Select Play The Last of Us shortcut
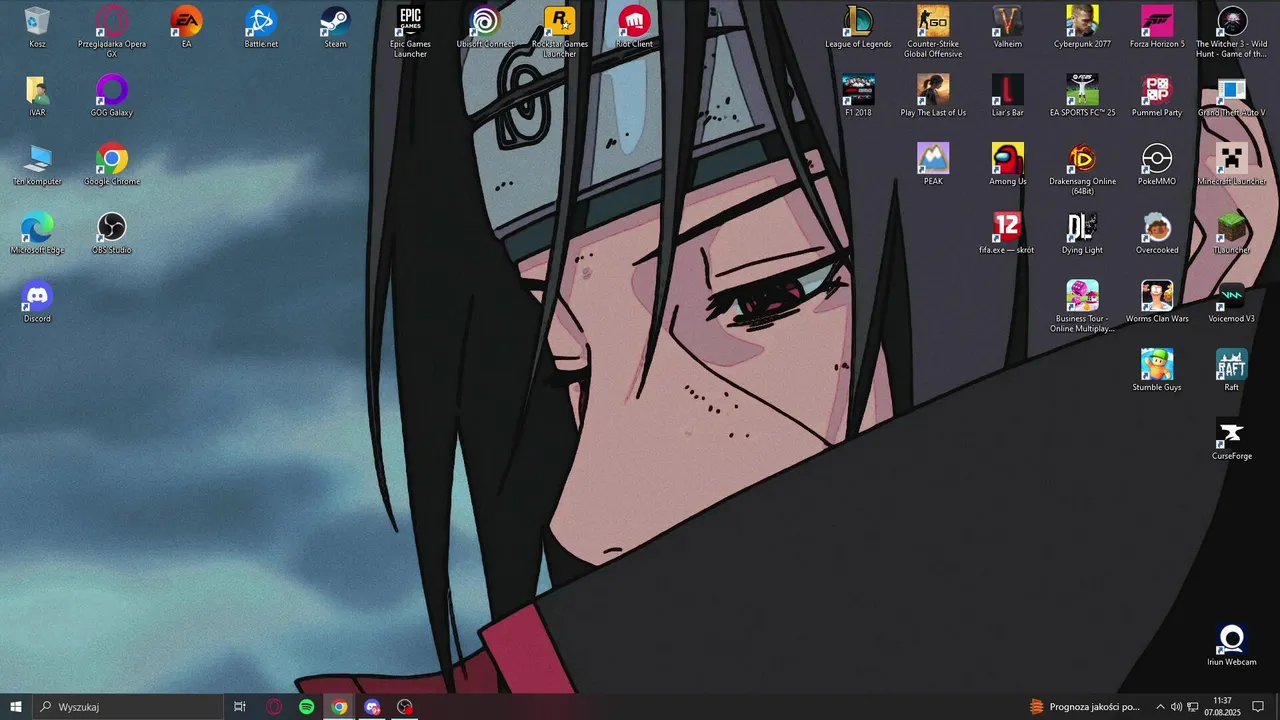Image resolution: width=1280 pixels, height=720 pixels. click(x=933, y=96)
